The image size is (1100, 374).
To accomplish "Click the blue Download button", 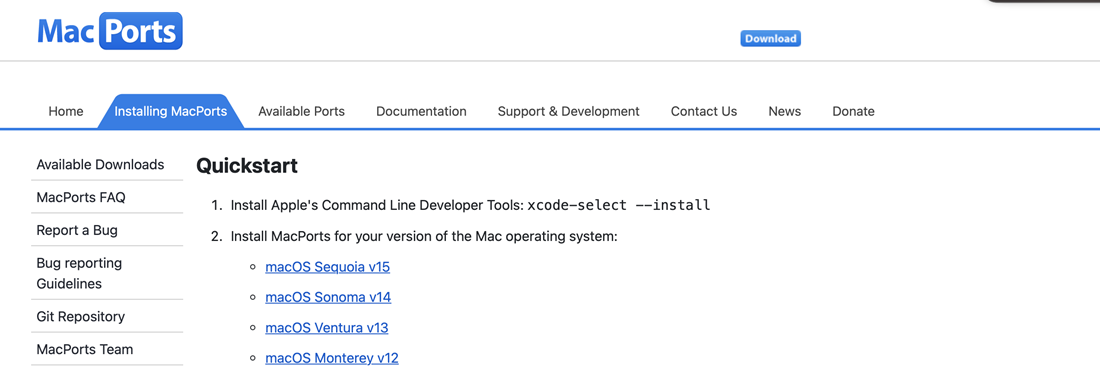I will (770, 39).
